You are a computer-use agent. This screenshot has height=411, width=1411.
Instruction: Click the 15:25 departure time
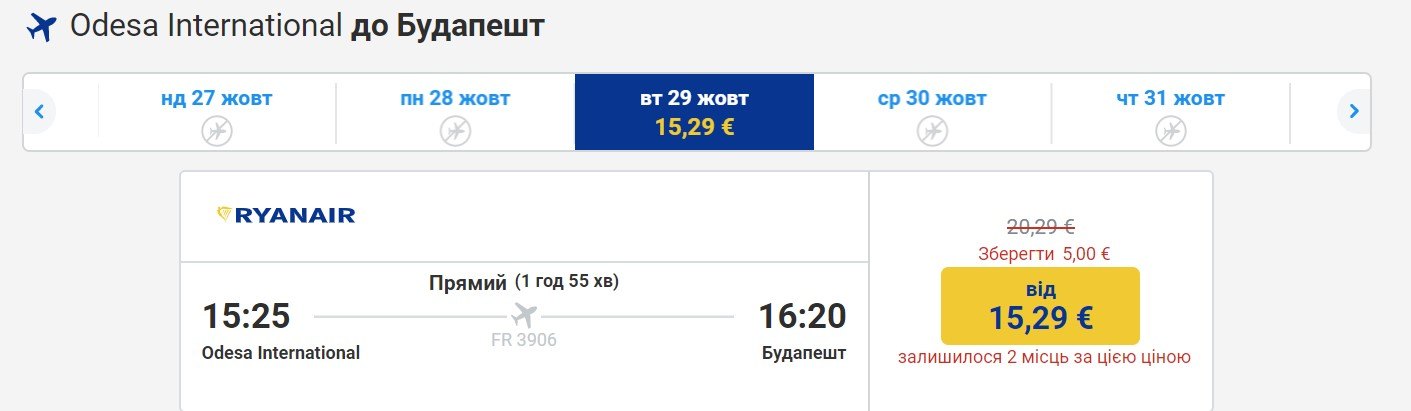tap(246, 316)
